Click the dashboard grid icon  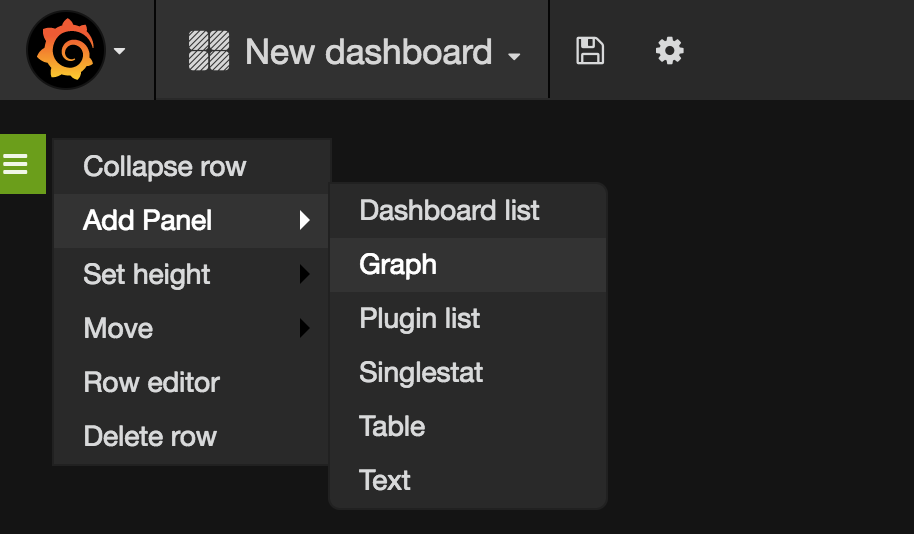click(x=209, y=51)
